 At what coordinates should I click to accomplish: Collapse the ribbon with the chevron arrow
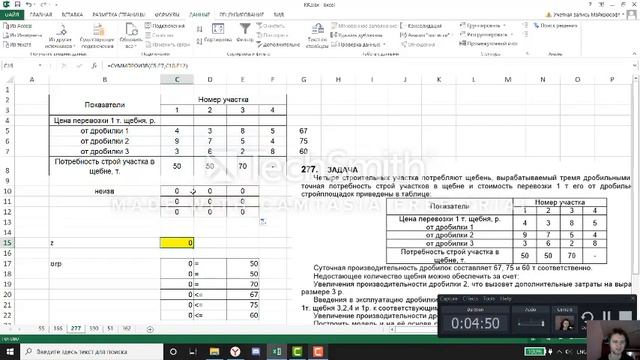634,53
